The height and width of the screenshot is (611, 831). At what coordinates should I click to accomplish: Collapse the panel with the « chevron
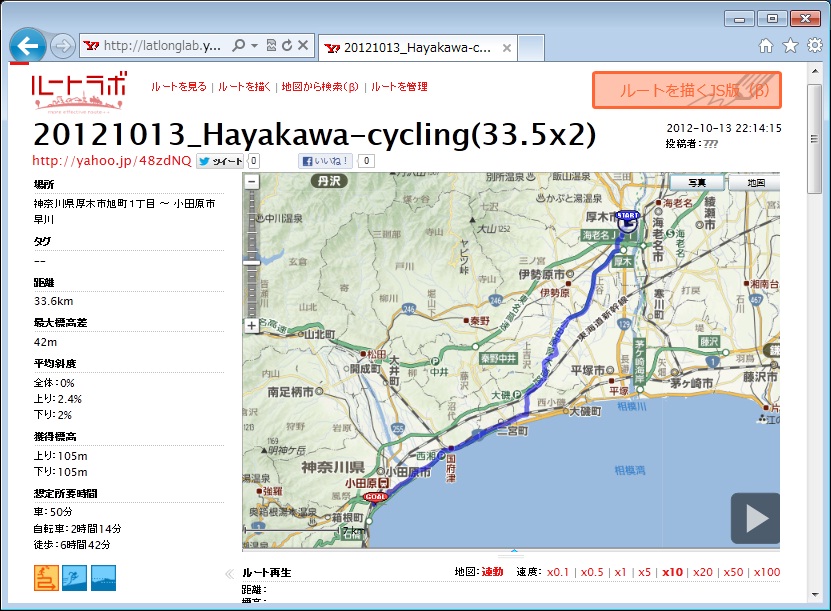click(x=229, y=573)
